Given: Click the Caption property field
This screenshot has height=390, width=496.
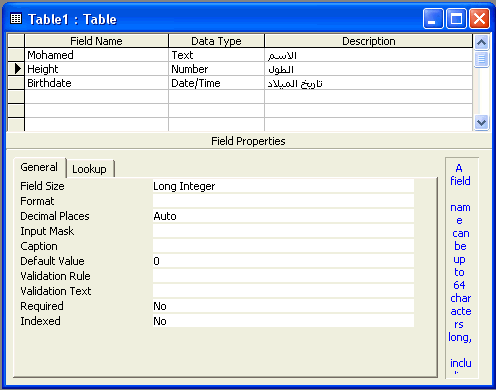Looking at the screenshot, I should [283, 246].
